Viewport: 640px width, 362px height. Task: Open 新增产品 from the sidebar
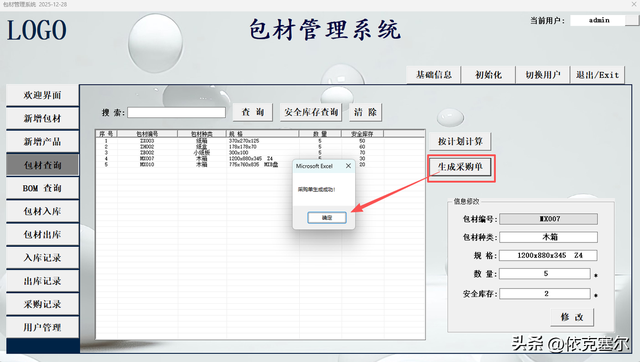coord(42,142)
